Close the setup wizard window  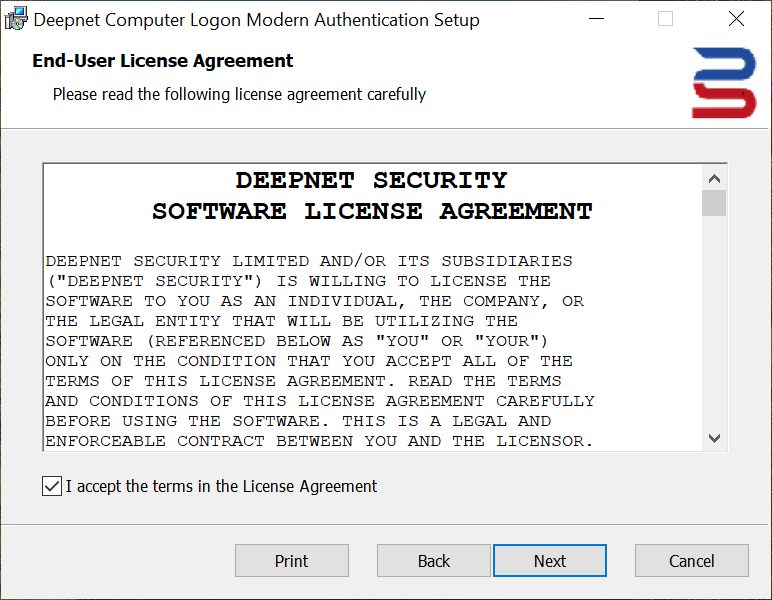[736, 19]
